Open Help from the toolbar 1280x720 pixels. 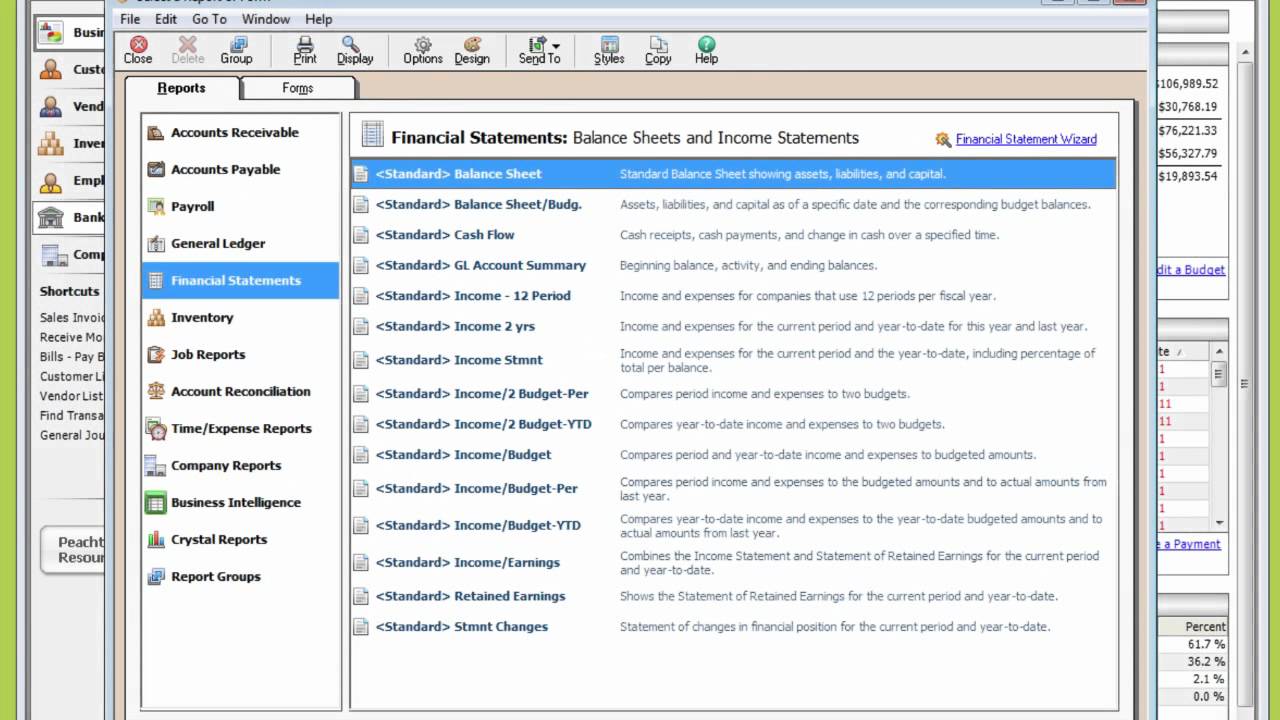click(706, 50)
